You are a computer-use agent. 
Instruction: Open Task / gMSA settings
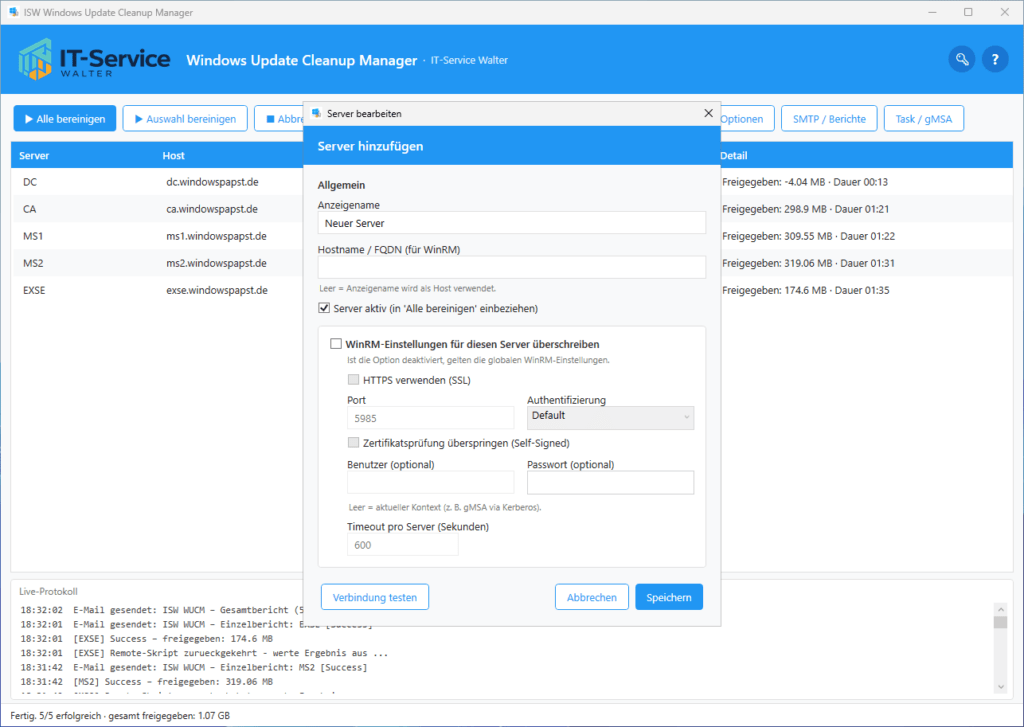[x=923, y=119]
